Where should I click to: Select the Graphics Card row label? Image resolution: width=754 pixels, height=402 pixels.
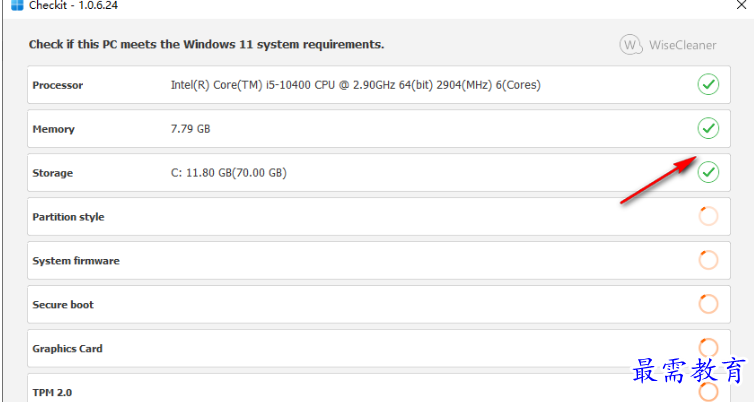click(x=67, y=349)
